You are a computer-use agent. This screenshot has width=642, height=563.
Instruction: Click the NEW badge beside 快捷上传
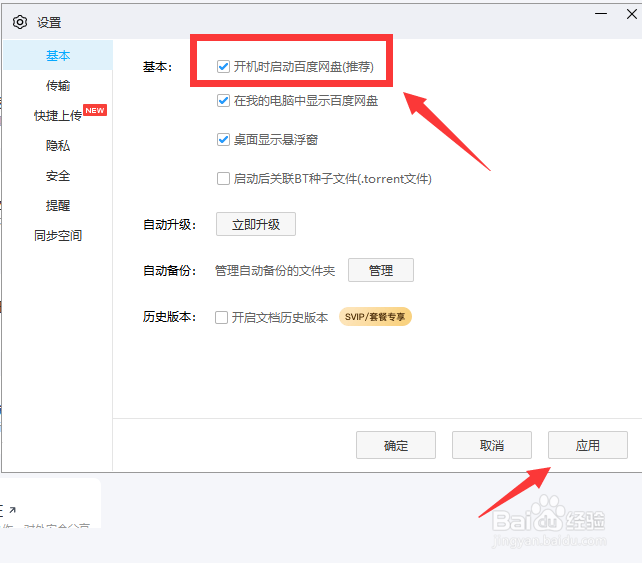pos(95,110)
